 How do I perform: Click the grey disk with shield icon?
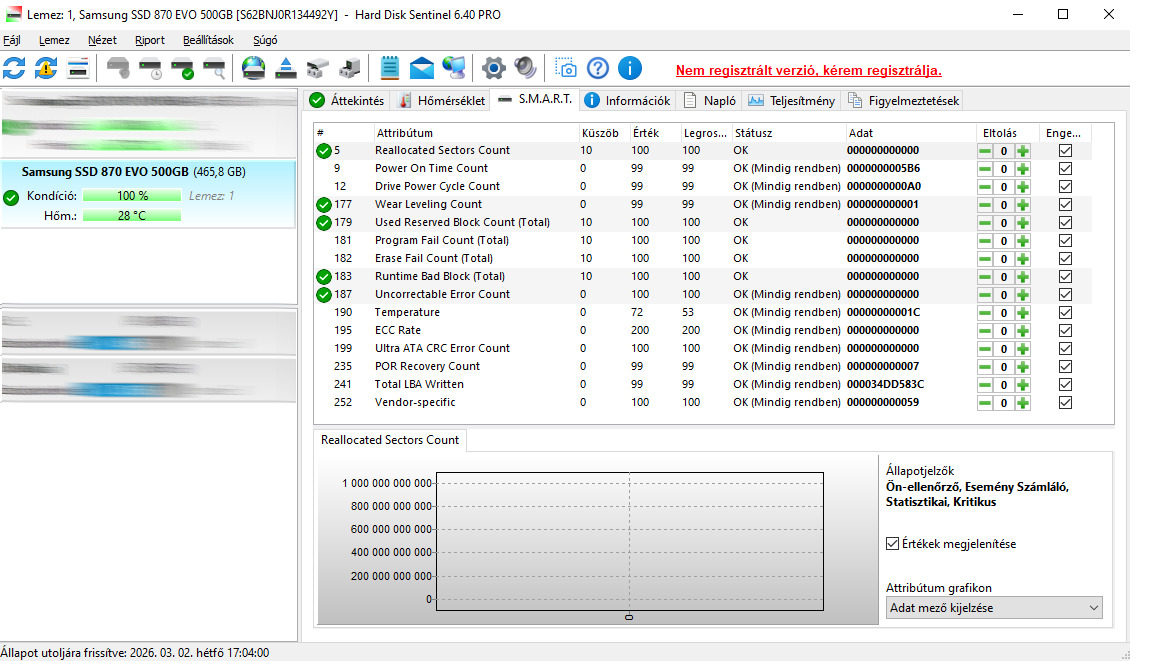(x=118, y=68)
